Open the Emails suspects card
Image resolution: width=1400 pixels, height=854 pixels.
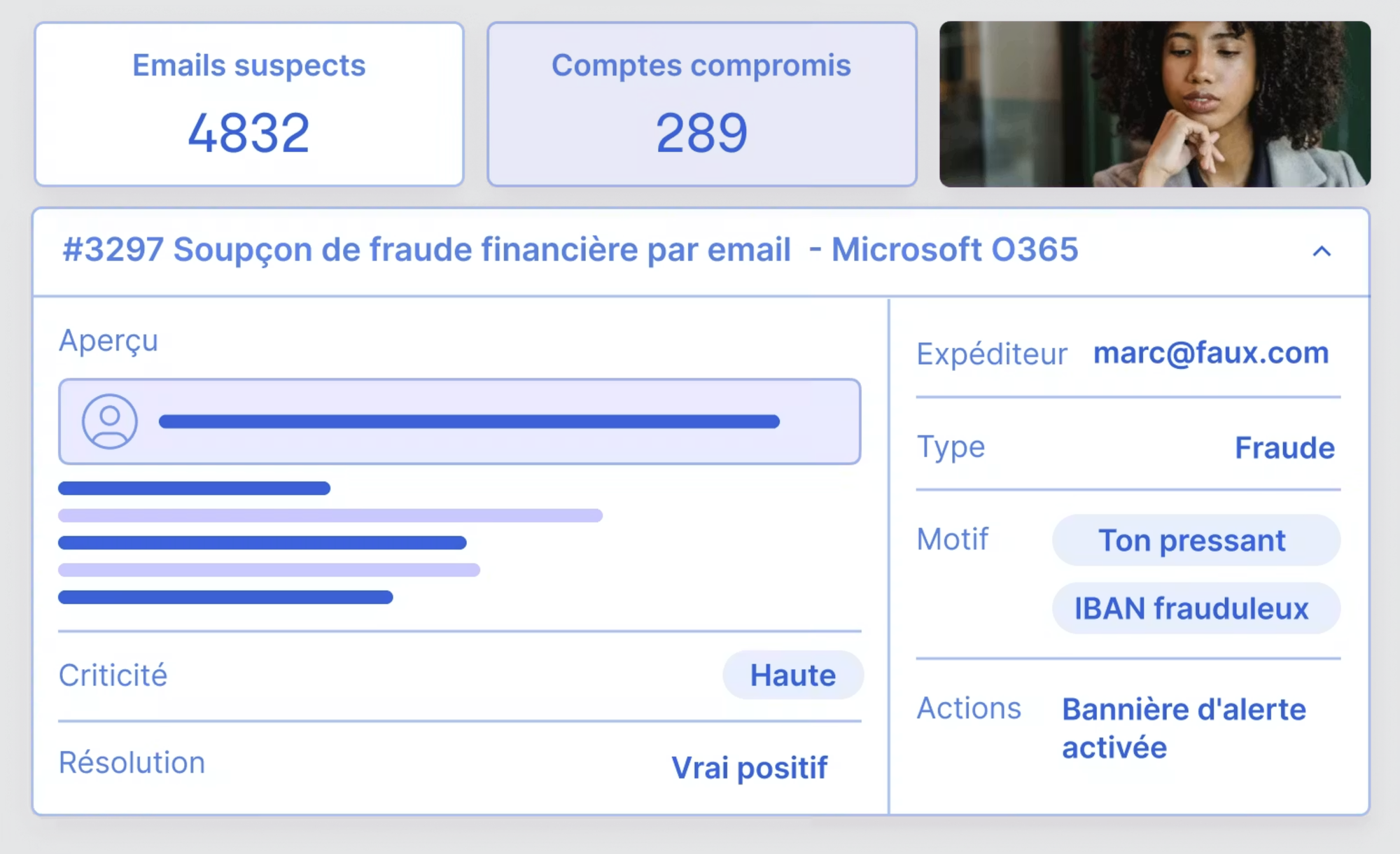[x=249, y=104]
